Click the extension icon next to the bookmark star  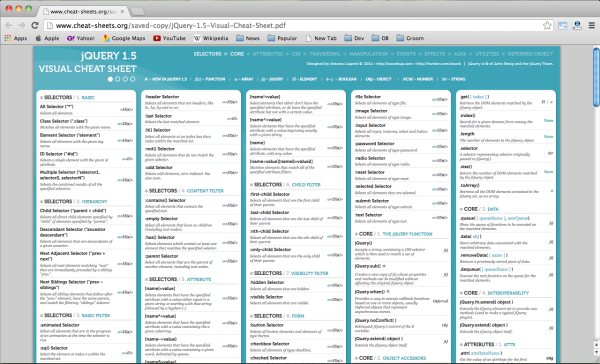pyautogui.click(x=562, y=26)
